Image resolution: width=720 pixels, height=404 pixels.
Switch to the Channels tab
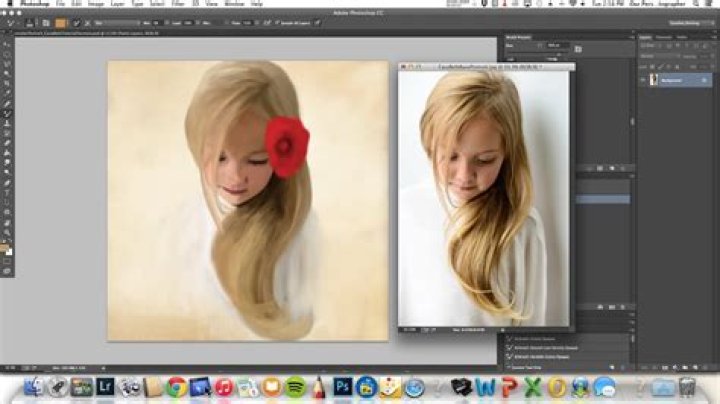[x=664, y=37]
